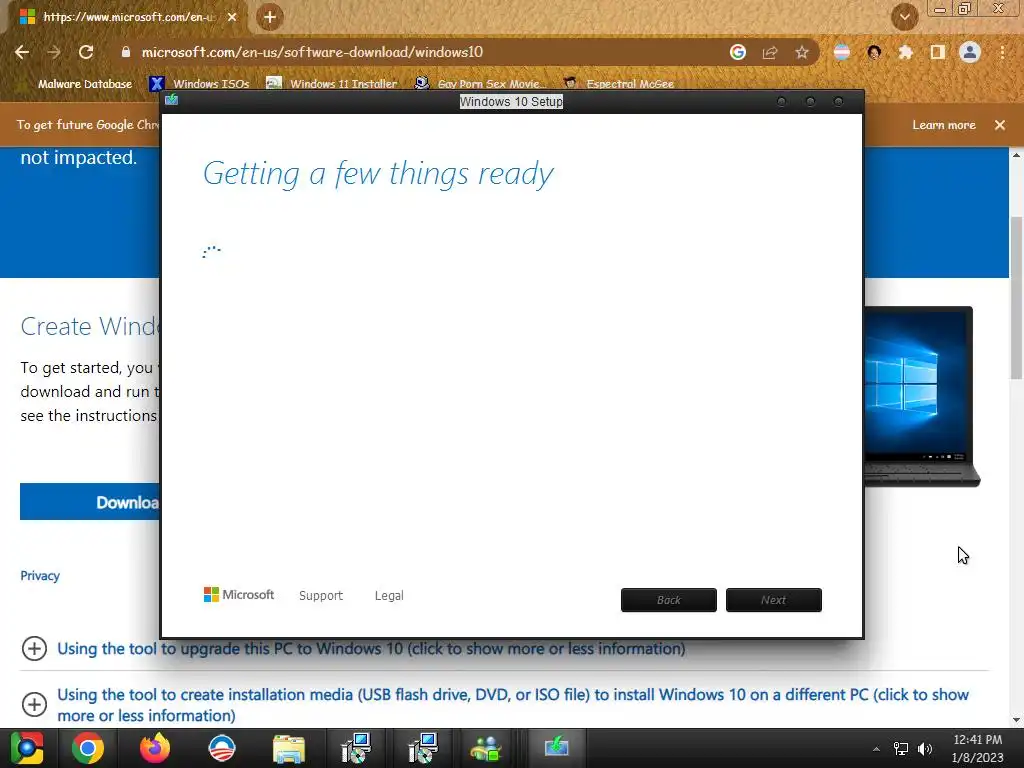Click the address bar URL field
The image size is (1024, 768).
coord(418,52)
